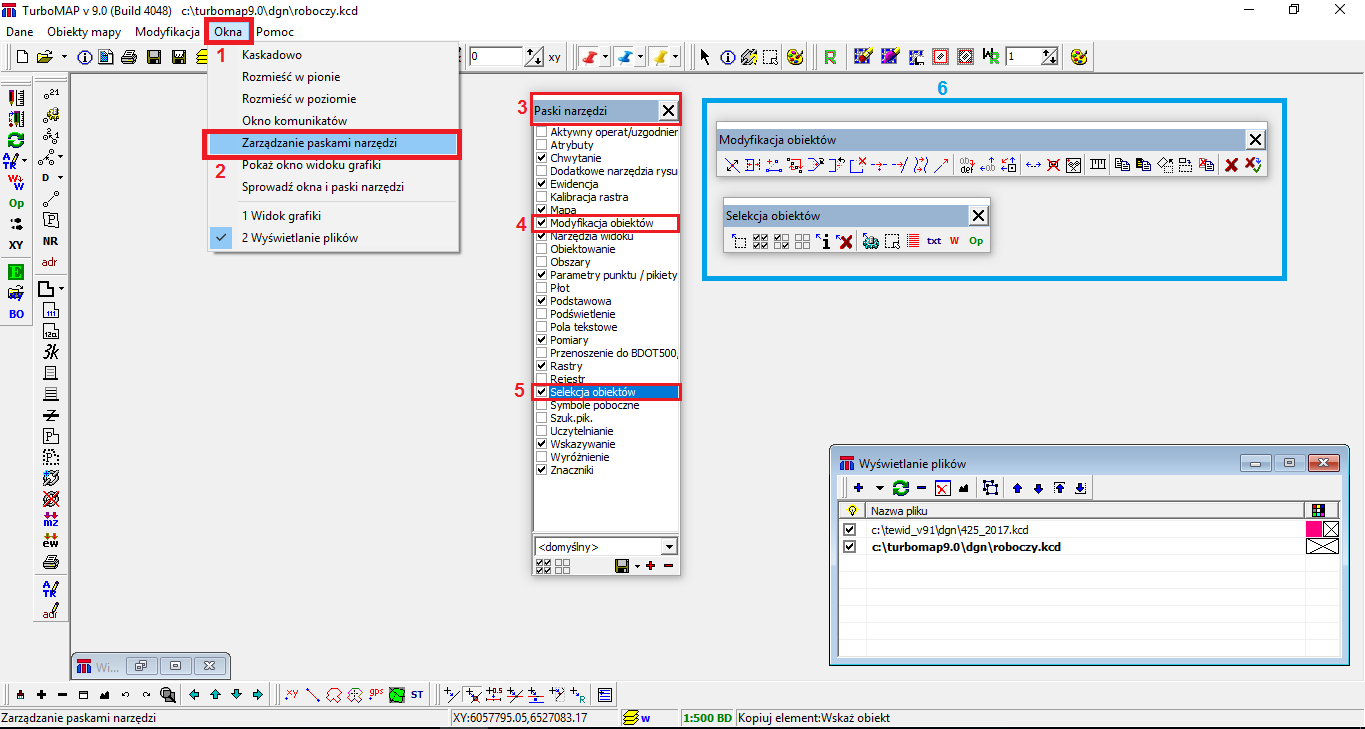Click the ST icon in bottom toolbar
The height and width of the screenshot is (729, 1365).
(417, 694)
